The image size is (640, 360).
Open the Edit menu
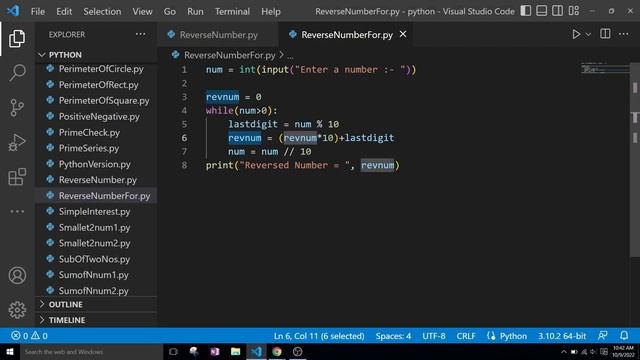[x=64, y=11]
